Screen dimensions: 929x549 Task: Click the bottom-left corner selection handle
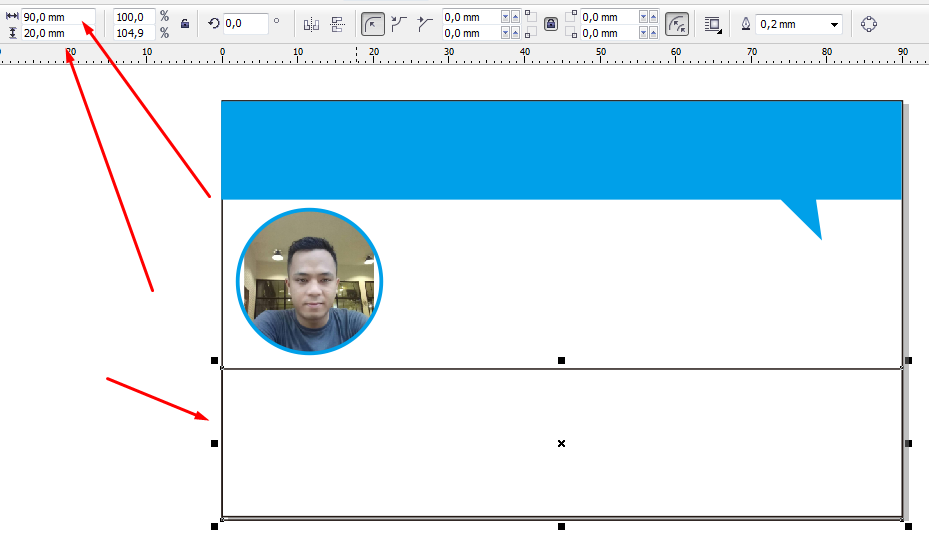(214, 526)
